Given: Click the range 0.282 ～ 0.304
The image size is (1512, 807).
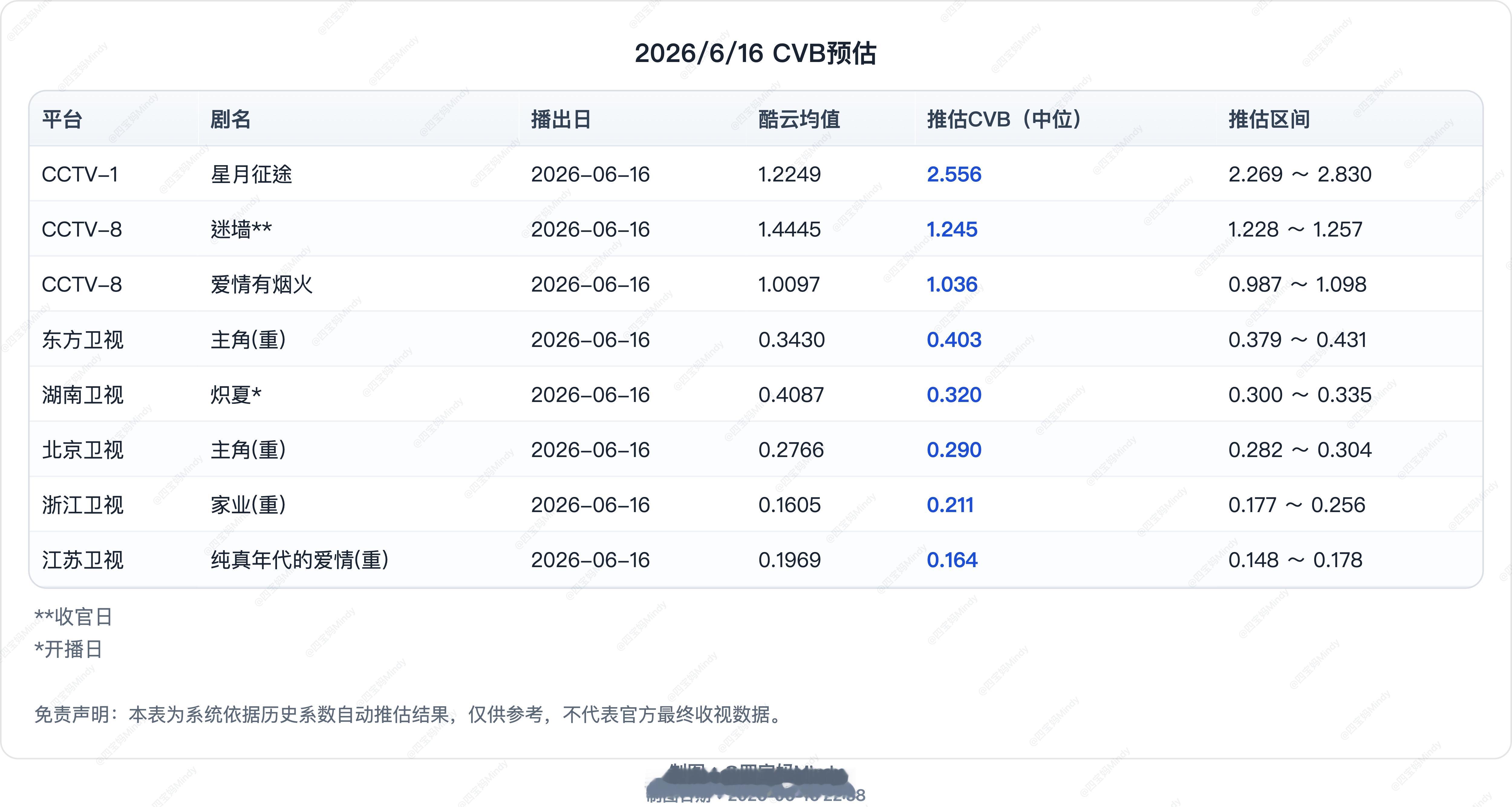Looking at the screenshot, I should pyautogui.click(x=1300, y=450).
